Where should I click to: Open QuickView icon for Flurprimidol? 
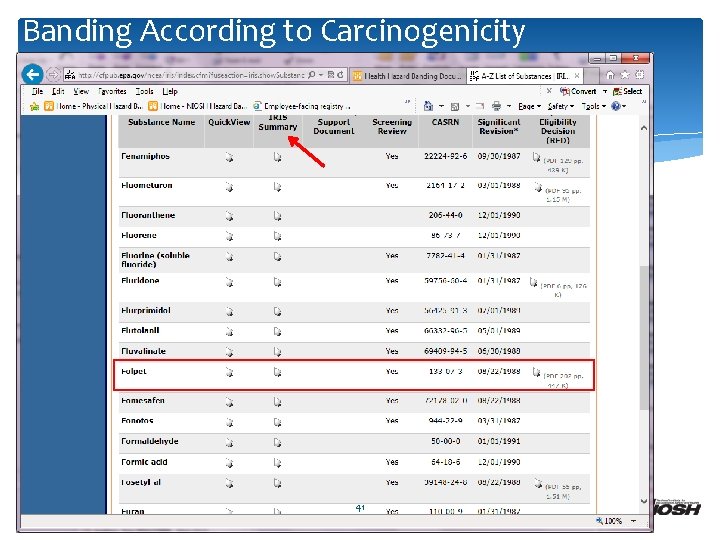229,312
